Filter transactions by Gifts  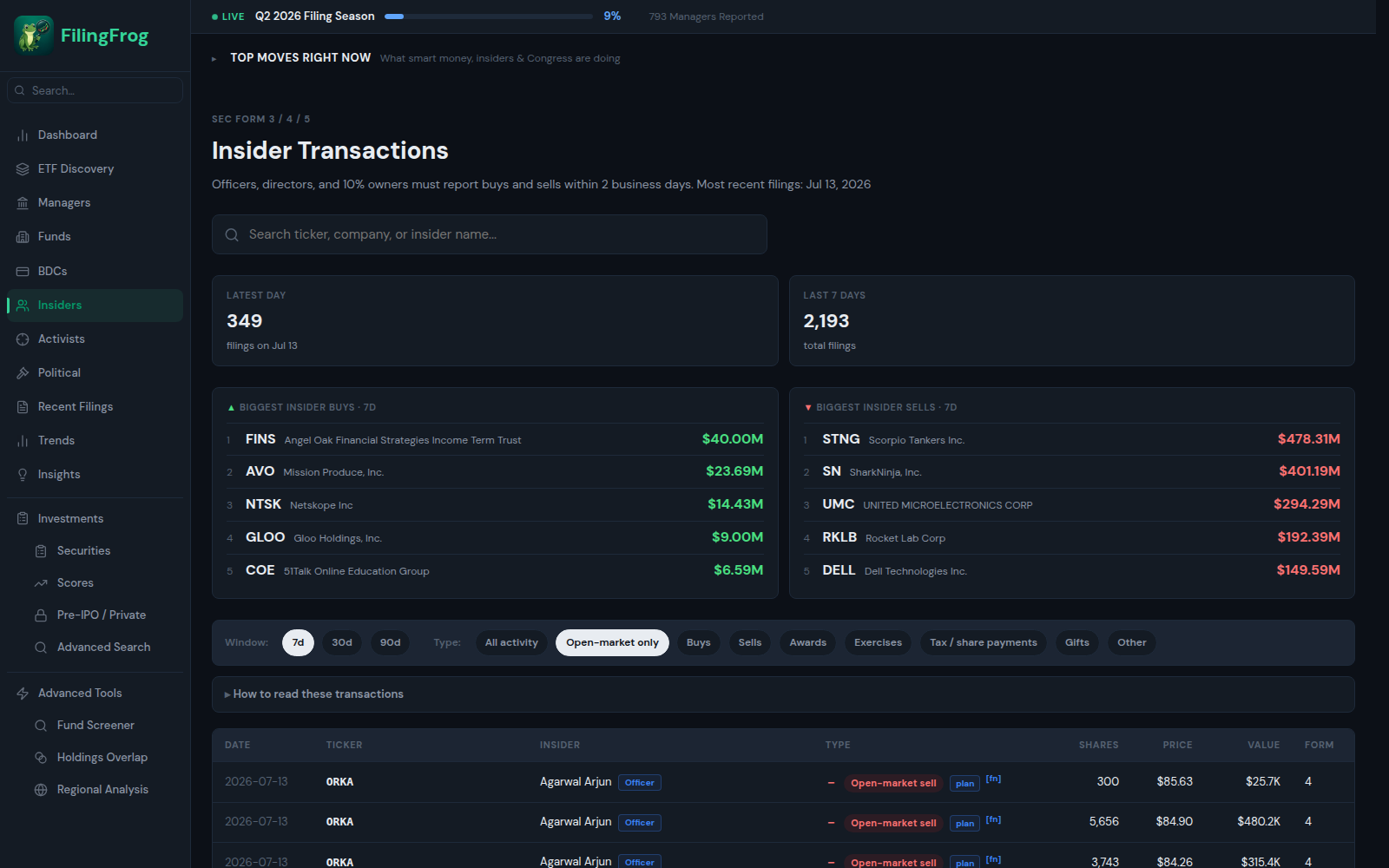click(1077, 642)
